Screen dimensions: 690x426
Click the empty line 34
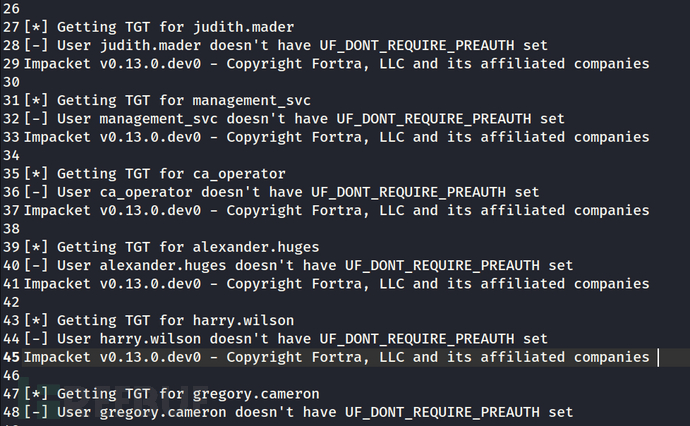(x=300, y=155)
